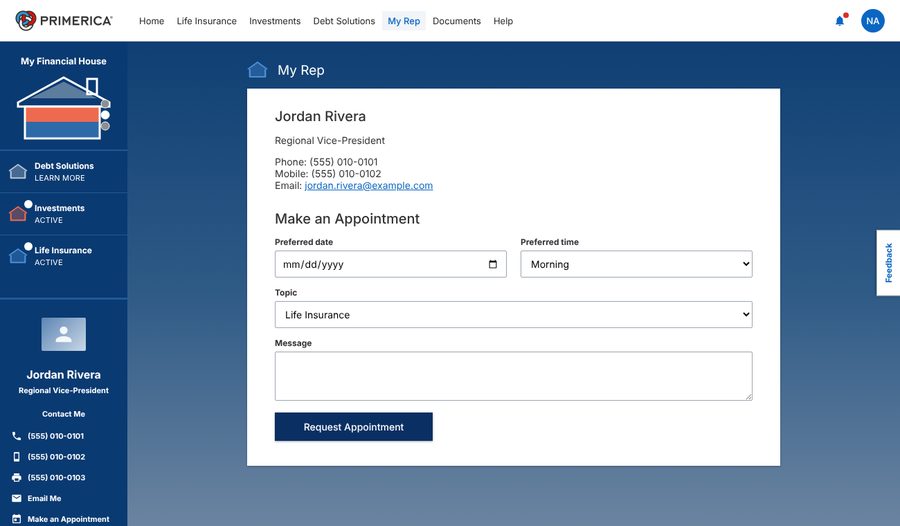
Task: Click sidebar phone number (555) 010-0101
Action: click(56, 436)
